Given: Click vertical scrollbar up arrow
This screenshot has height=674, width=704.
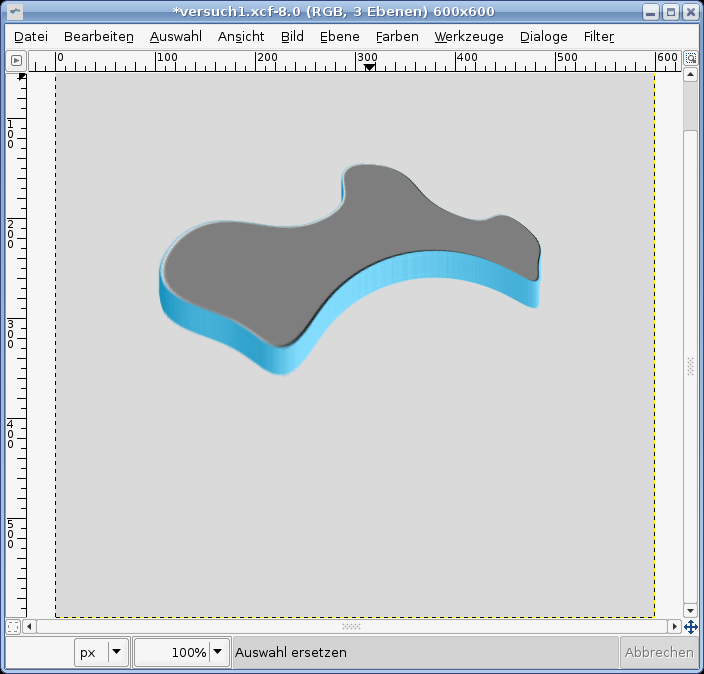Looking at the screenshot, I should pyautogui.click(x=691, y=74).
